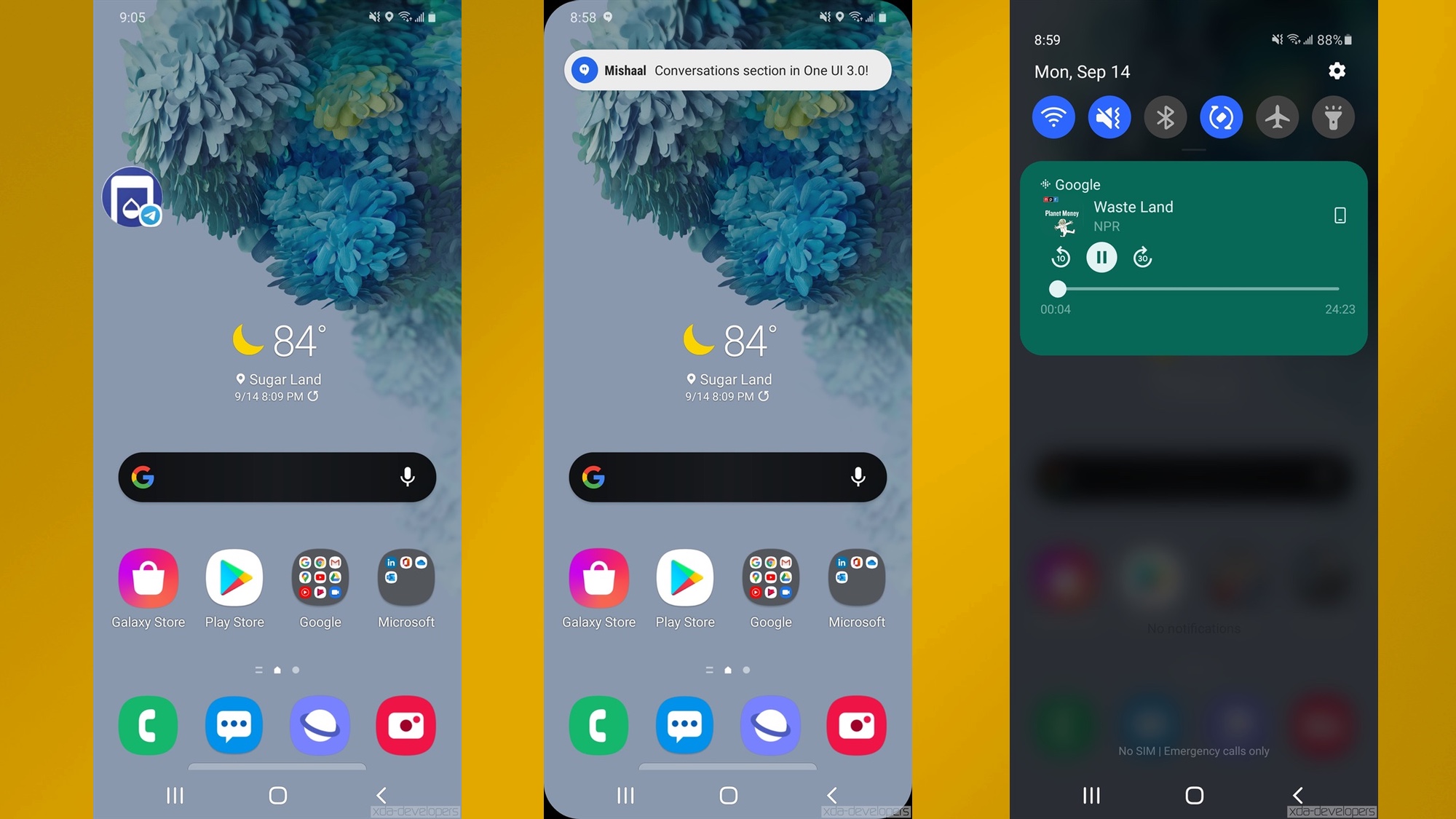Open Galaxy Store app

[x=147, y=578]
